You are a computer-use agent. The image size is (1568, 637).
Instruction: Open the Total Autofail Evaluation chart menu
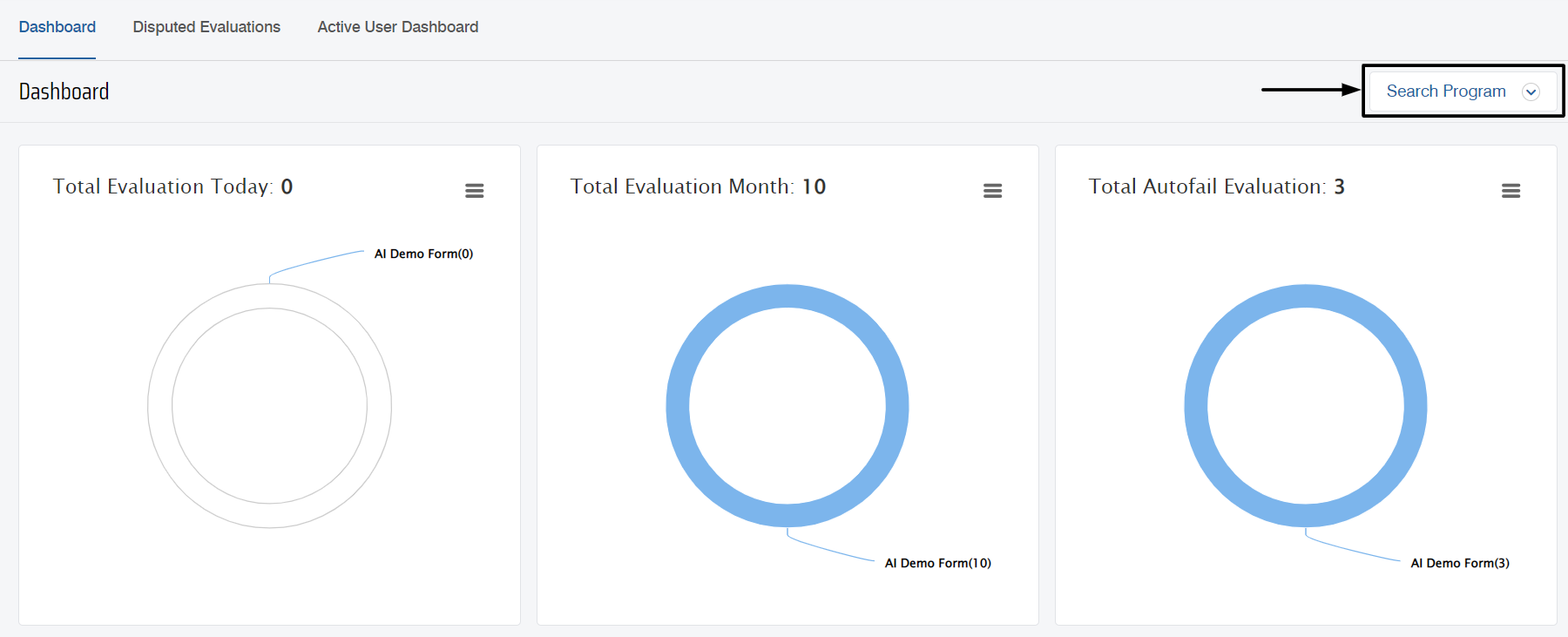(x=1511, y=191)
